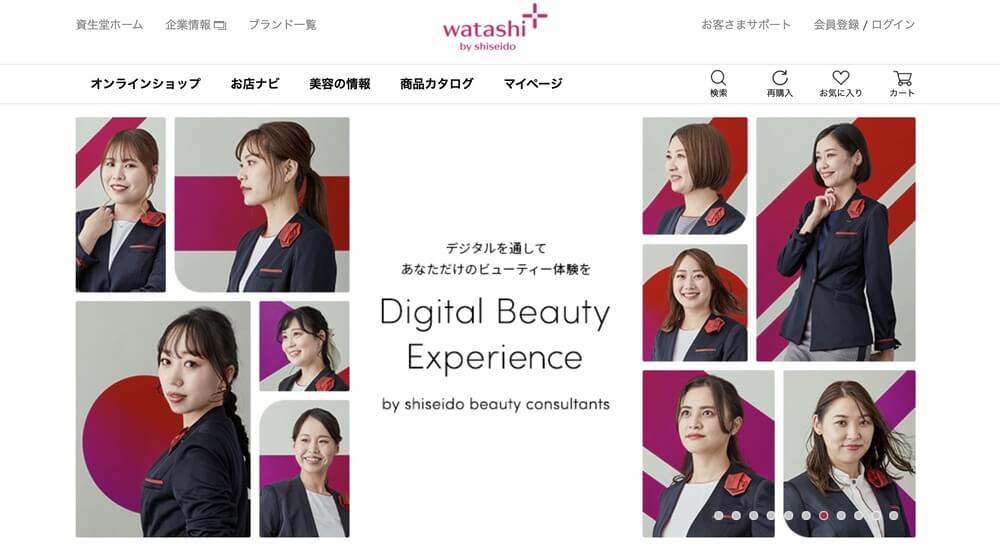The width and height of the screenshot is (1000, 558).
Task: Click external window icon beside 企業情報
Action: point(220,26)
